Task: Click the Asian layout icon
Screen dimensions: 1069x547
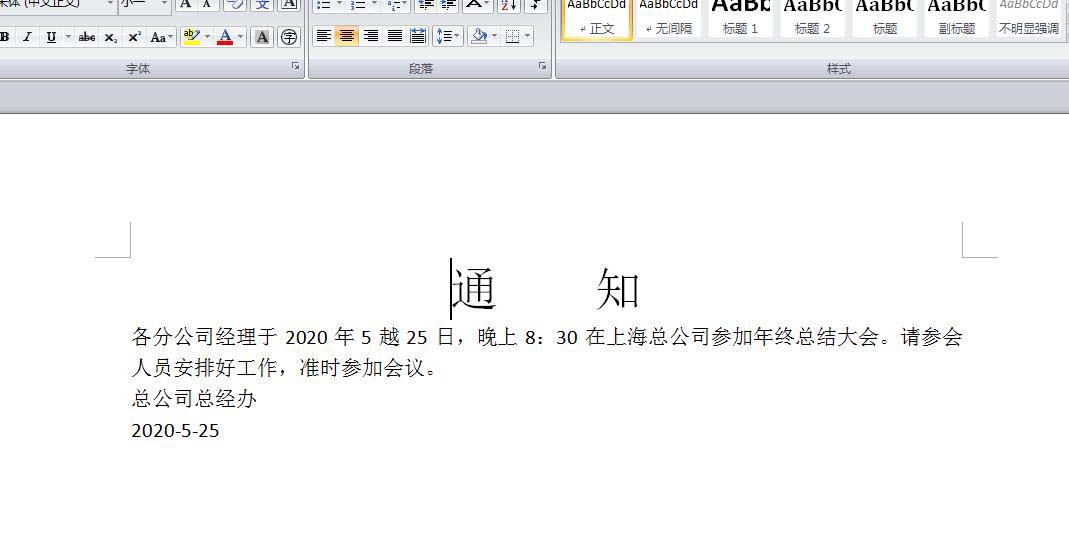Action: pyautogui.click(x=477, y=4)
